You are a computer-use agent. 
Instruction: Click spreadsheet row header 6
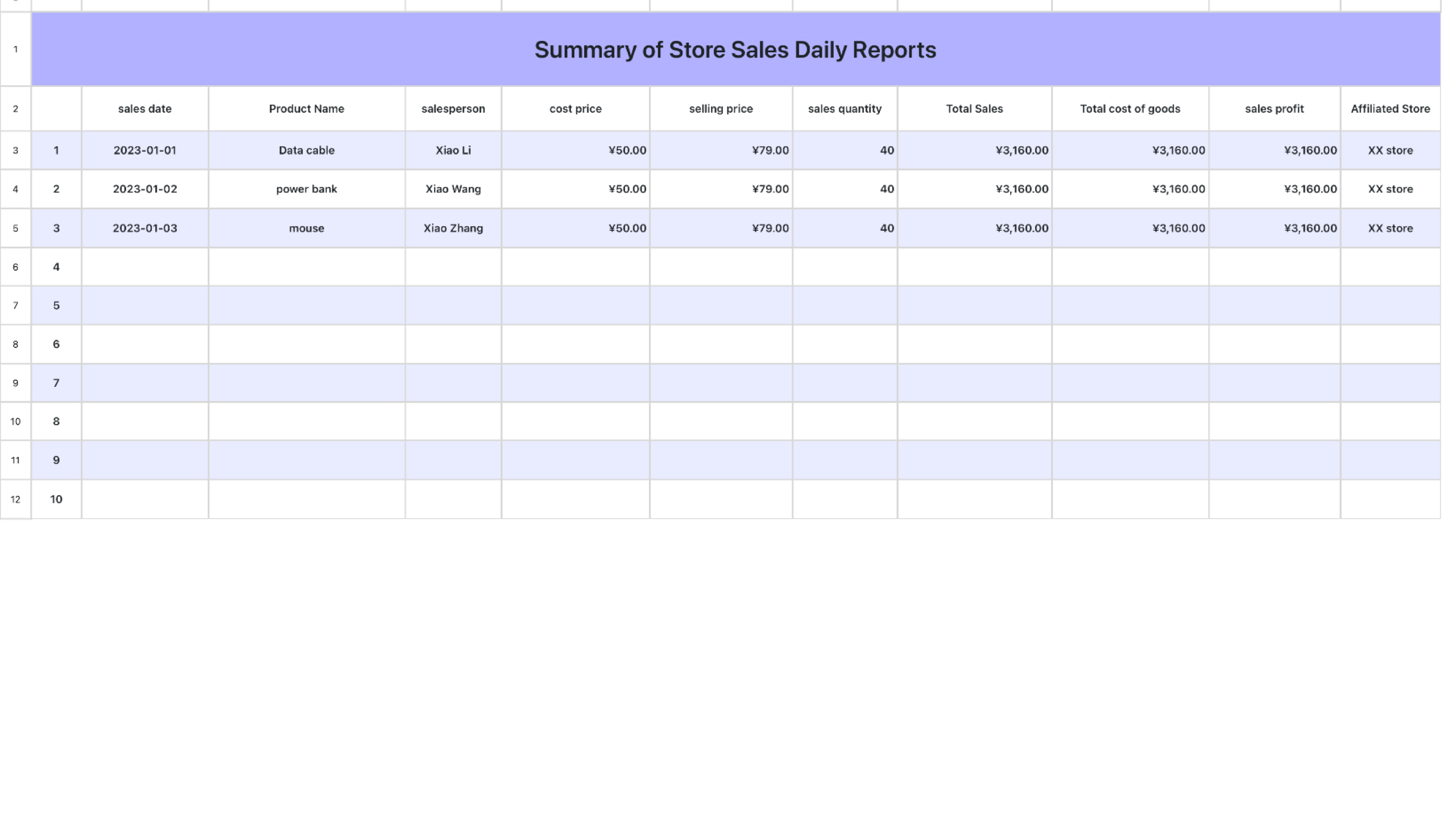(x=15, y=266)
